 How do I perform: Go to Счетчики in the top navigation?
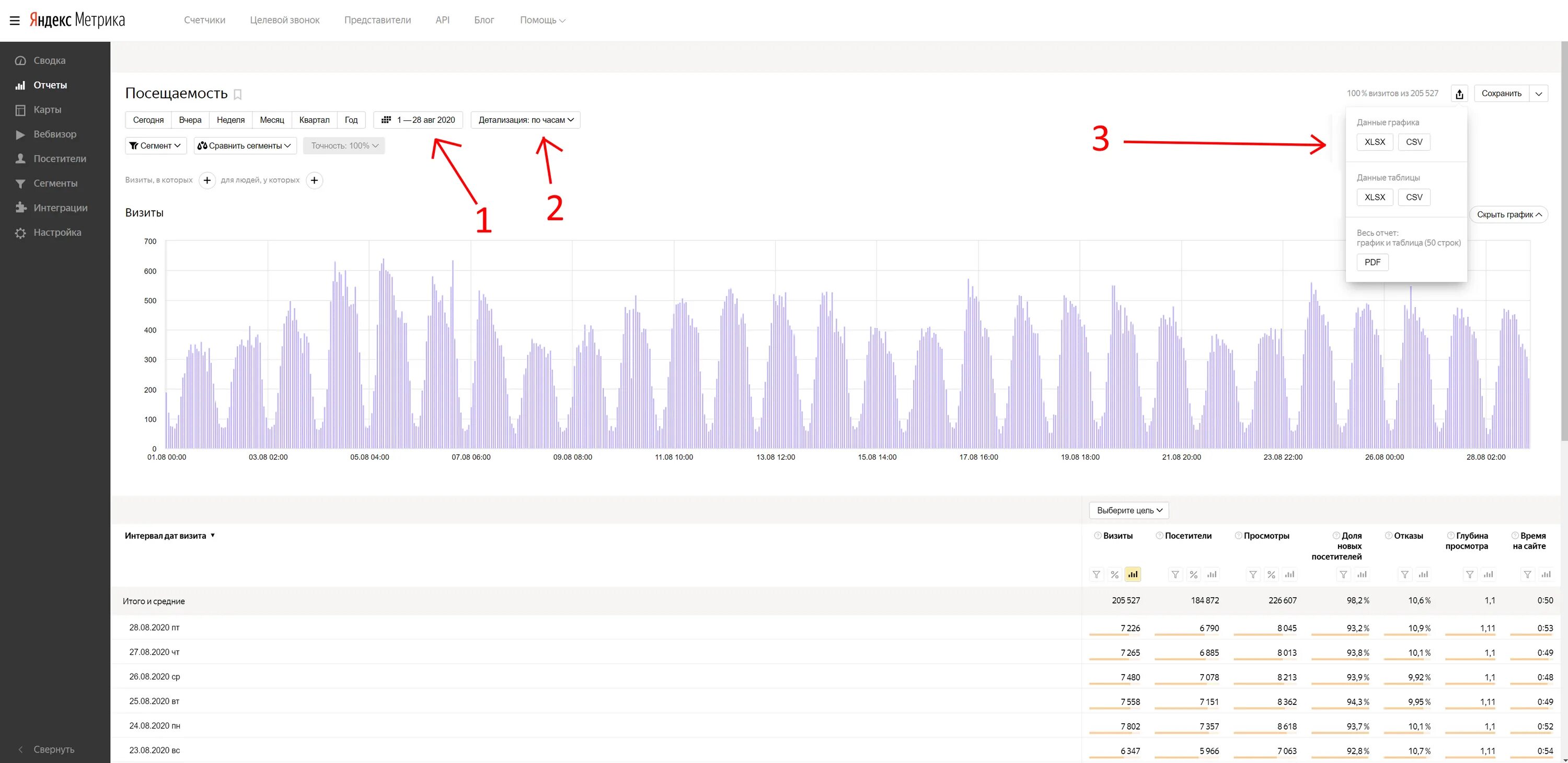204,20
